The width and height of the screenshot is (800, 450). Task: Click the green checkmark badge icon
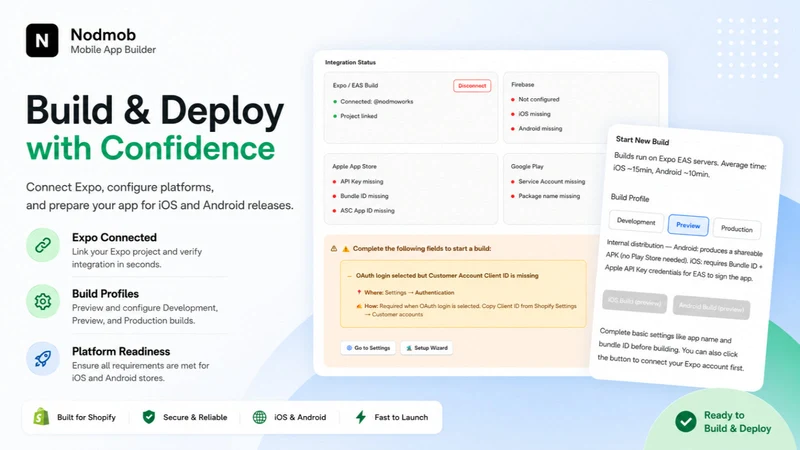pos(686,421)
